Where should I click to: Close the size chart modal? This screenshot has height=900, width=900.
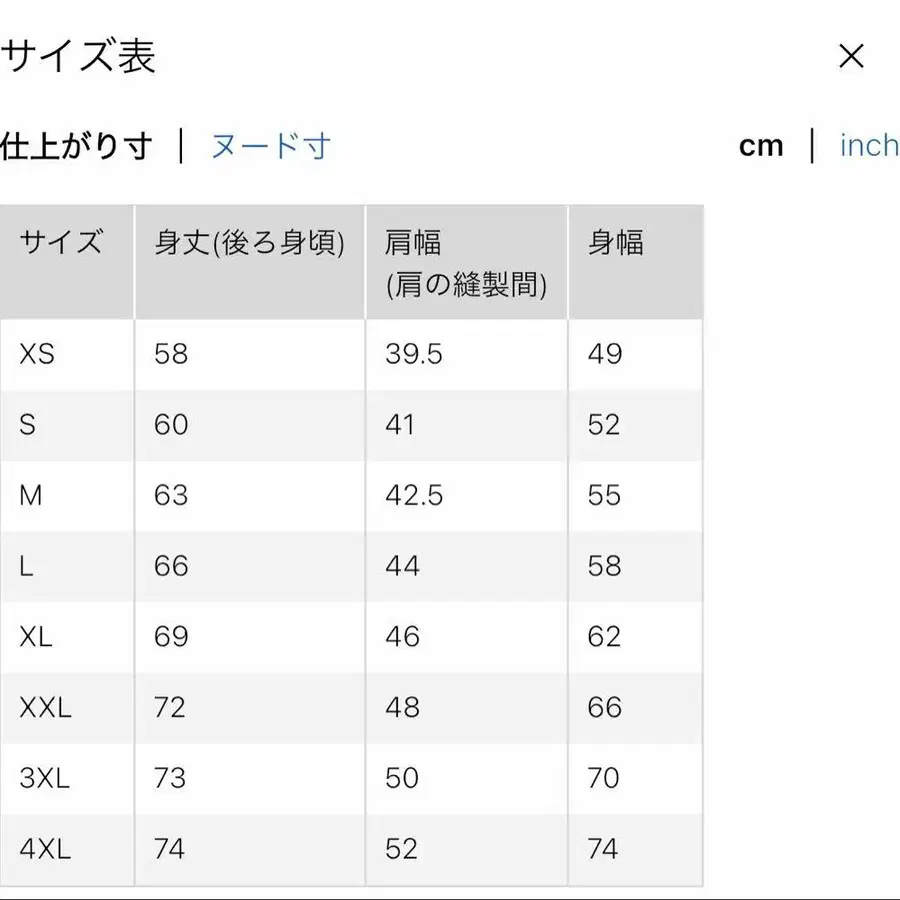(851, 57)
